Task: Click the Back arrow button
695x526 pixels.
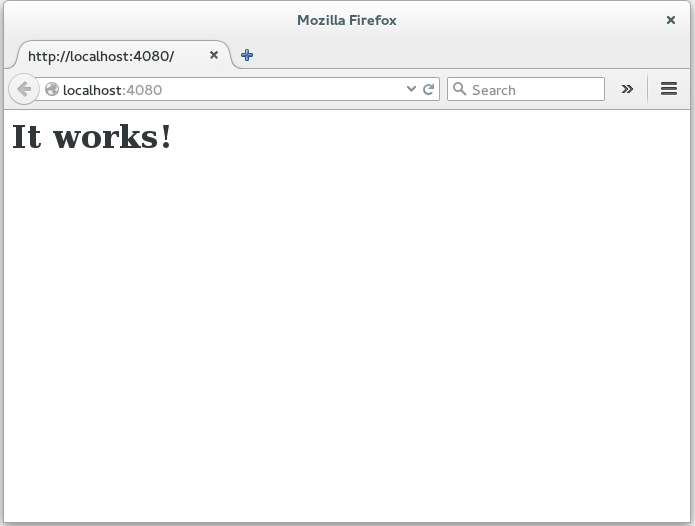Action: point(24,89)
